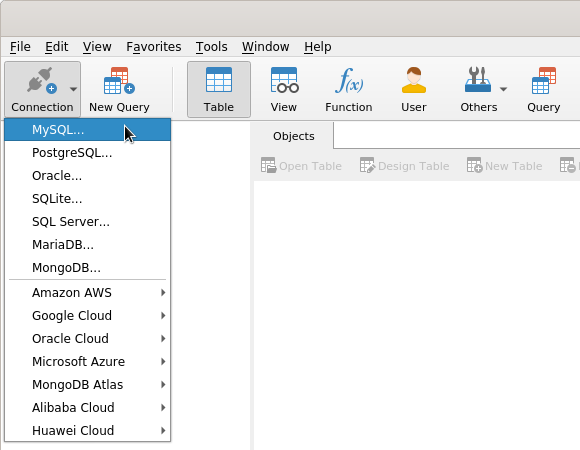The width and height of the screenshot is (580, 450).
Task: Open a New Query from toolbar
Action: click(119, 89)
